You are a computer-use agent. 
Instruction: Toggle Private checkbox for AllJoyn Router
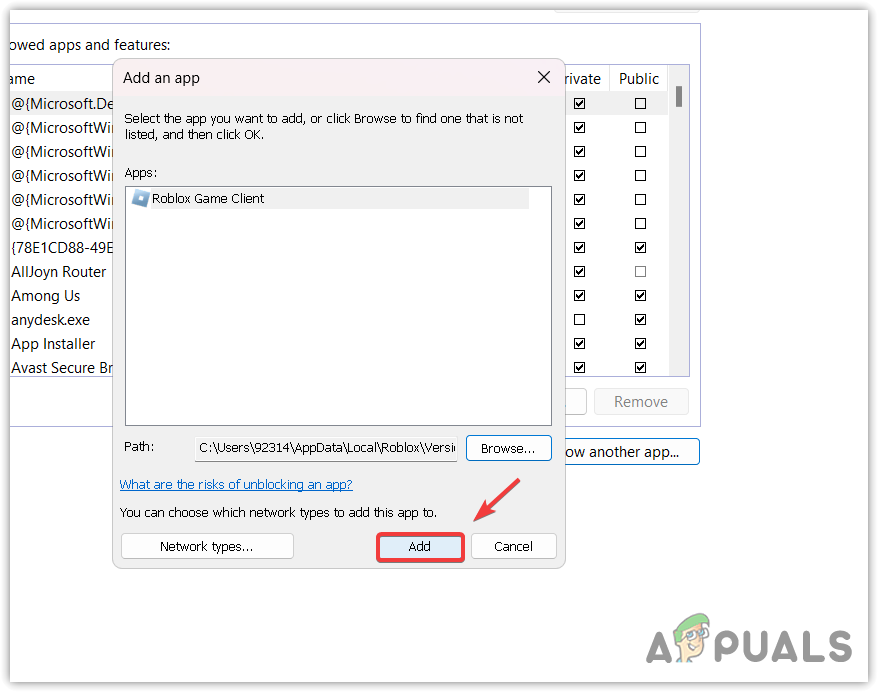(x=579, y=272)
